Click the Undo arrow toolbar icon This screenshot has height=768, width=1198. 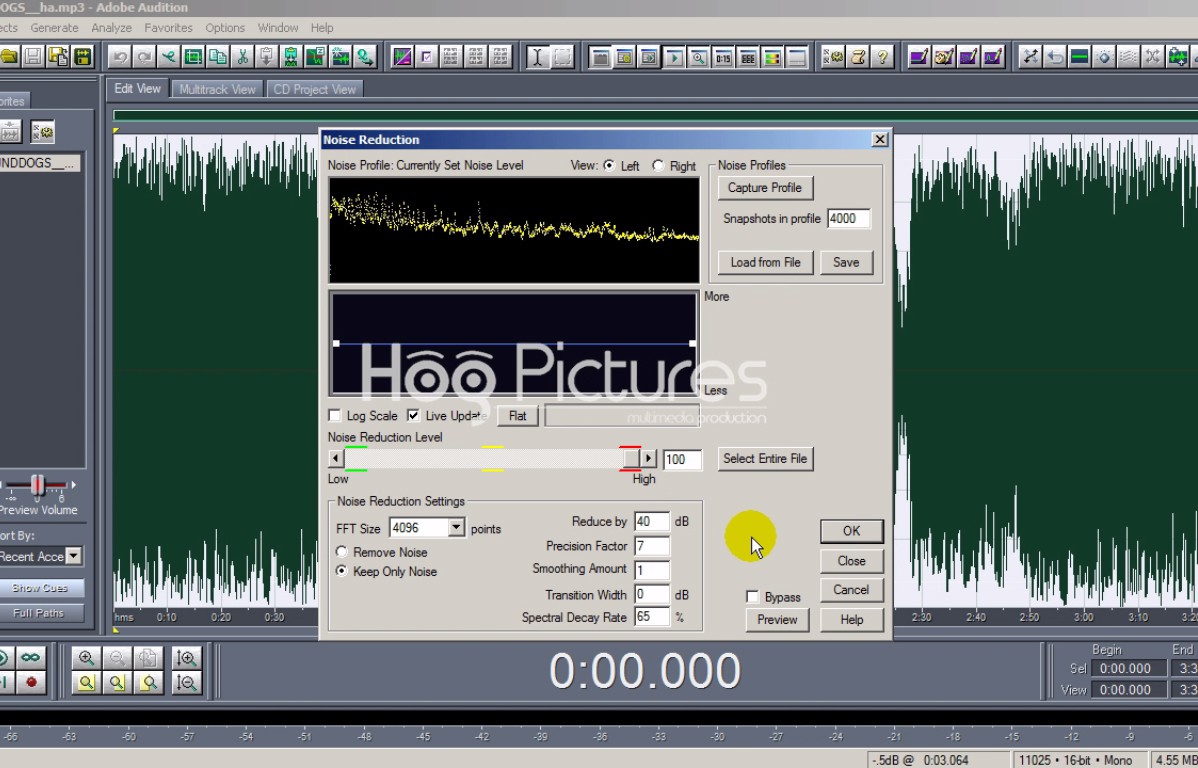pyautogui.click(x=119, y=57)
